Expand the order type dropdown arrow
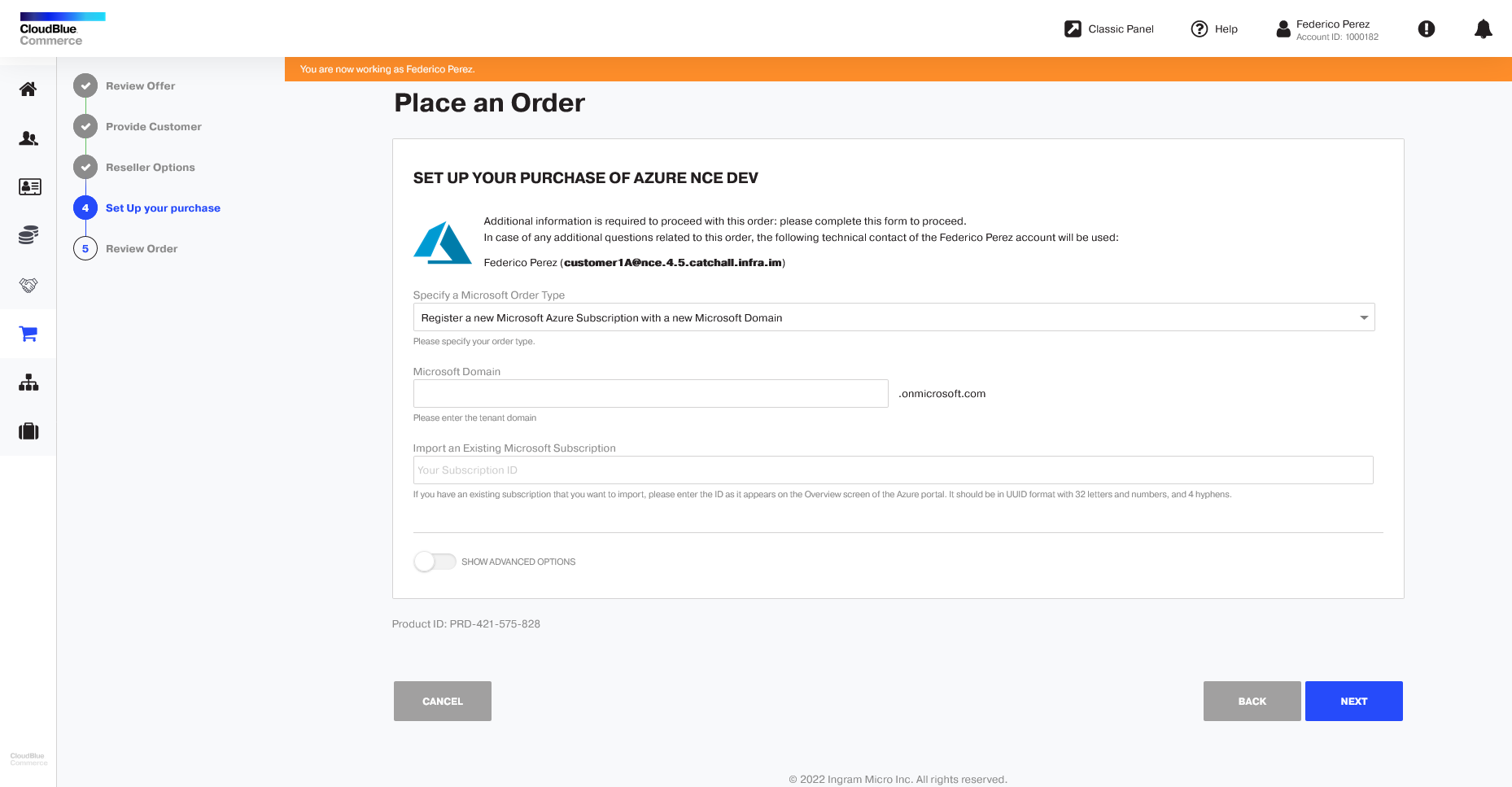1512x787 pixels. click(1364, 317)
